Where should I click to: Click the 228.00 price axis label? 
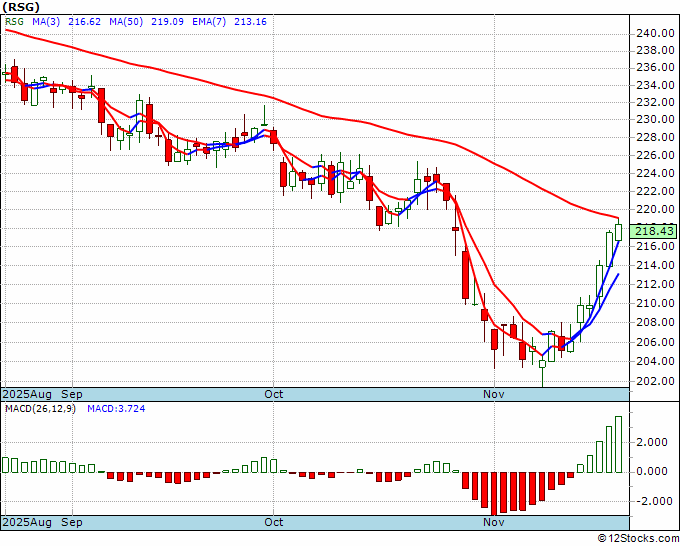[x=655, y=137]
